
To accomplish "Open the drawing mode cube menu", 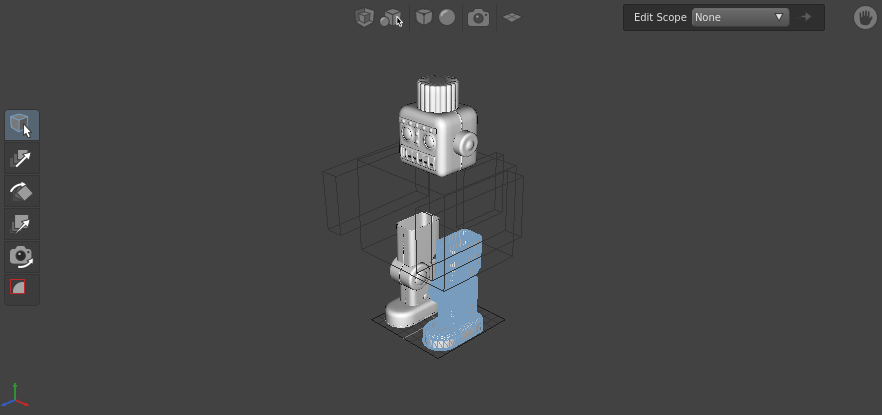I will [x=424, y=17].
